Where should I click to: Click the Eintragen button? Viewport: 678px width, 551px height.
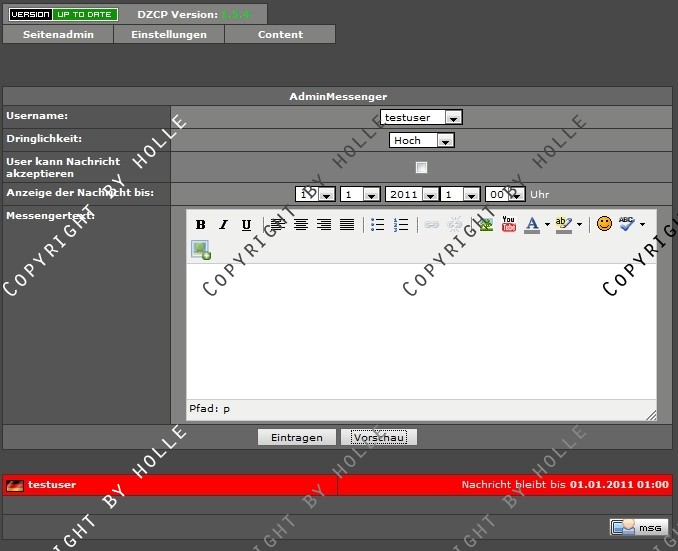[x=296, y=438]
